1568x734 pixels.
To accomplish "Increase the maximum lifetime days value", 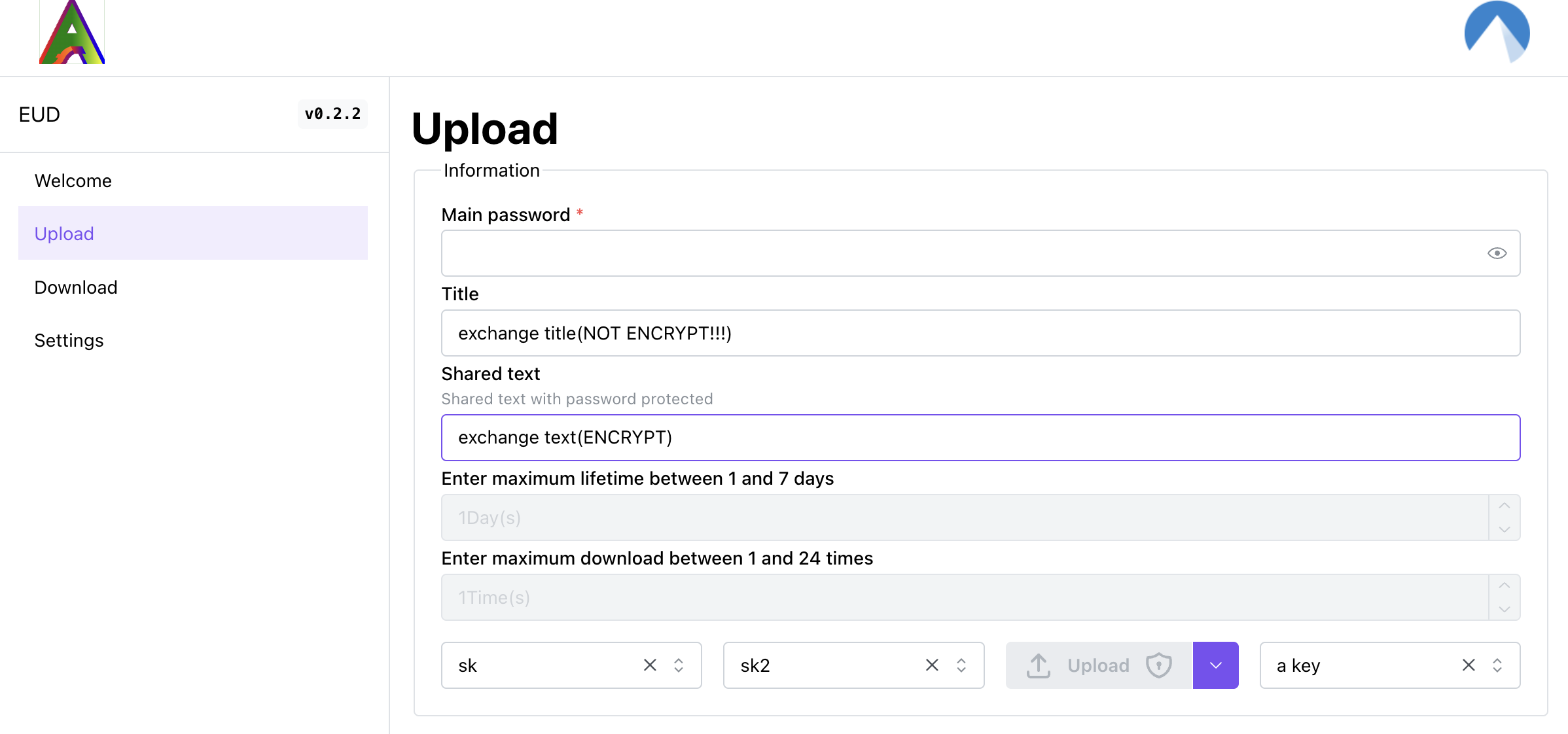I will (1504, 506).
